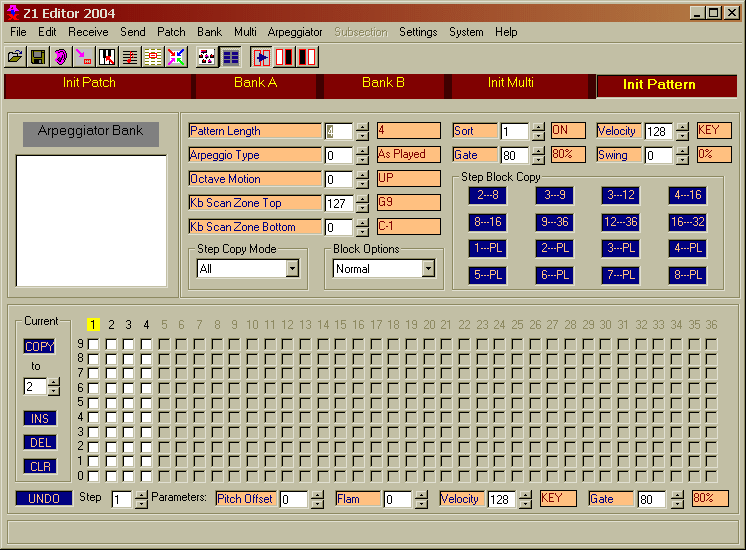
Task: Click the As Played value label
Action: coord(409,154)
